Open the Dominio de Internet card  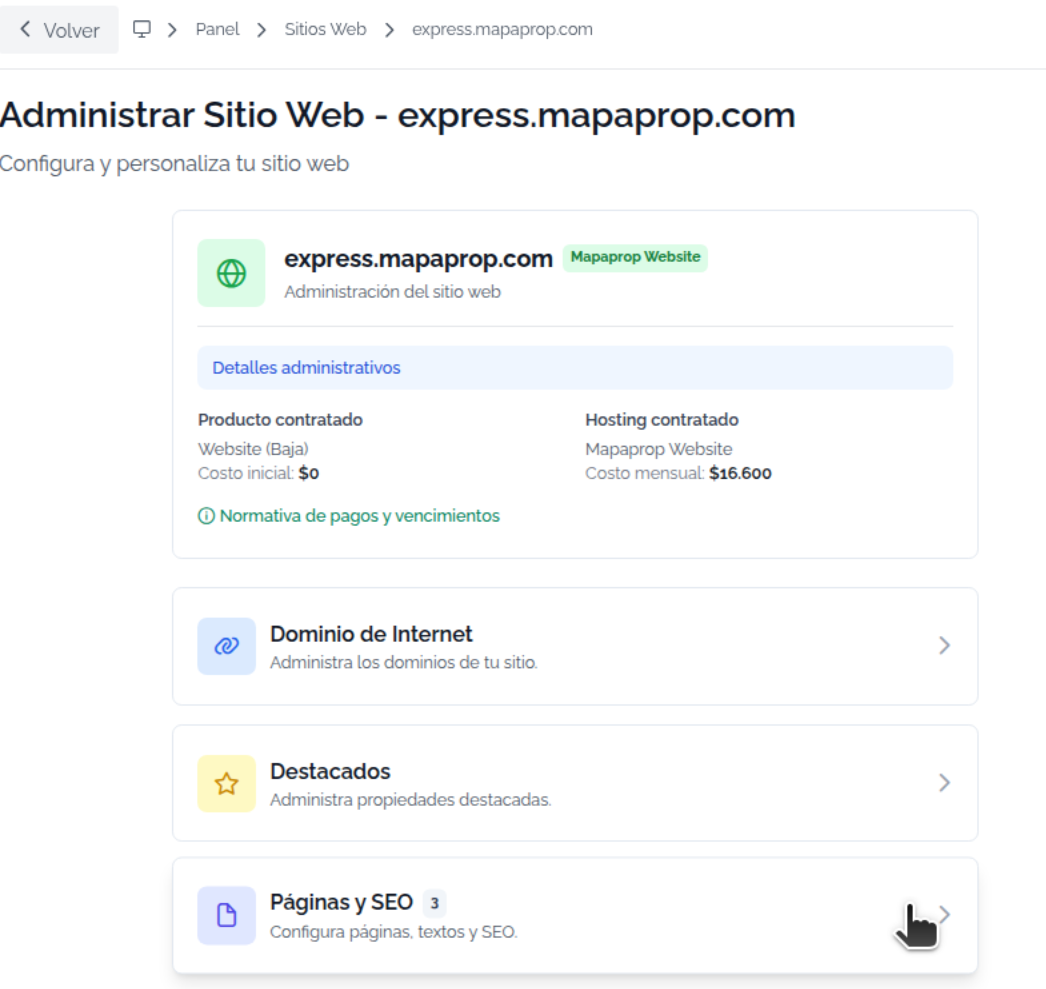[575, 646]
